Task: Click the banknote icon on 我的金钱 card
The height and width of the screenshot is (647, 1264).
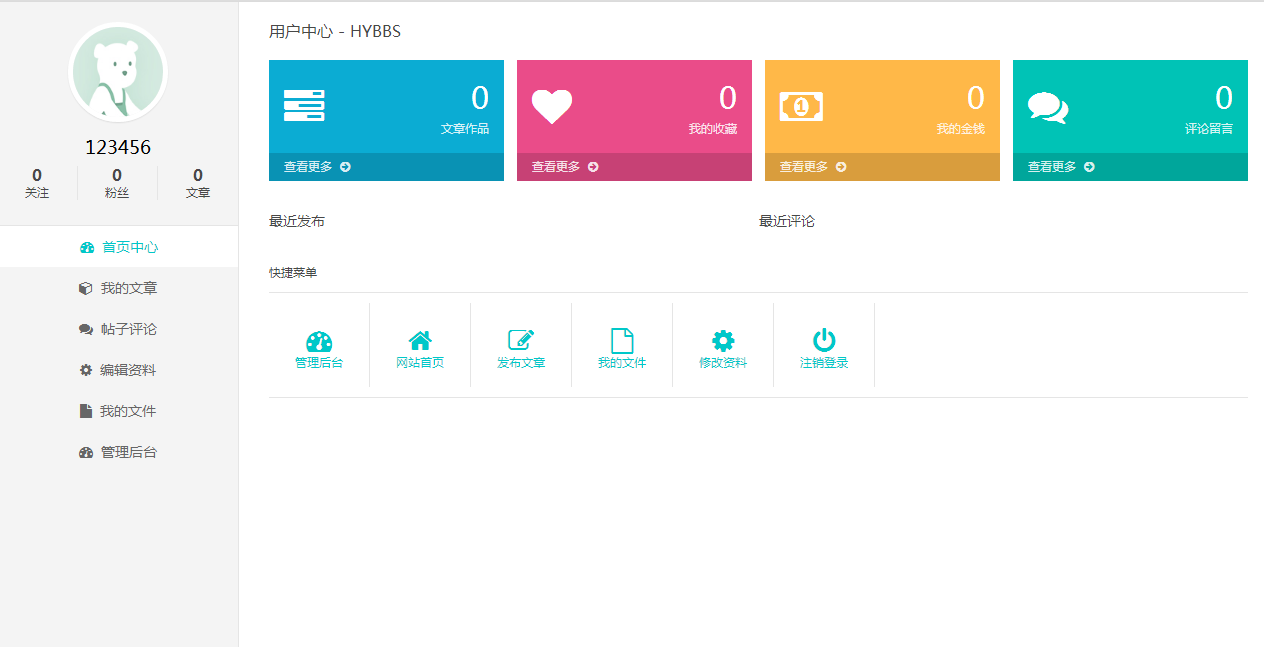Action: click(801, 106)
